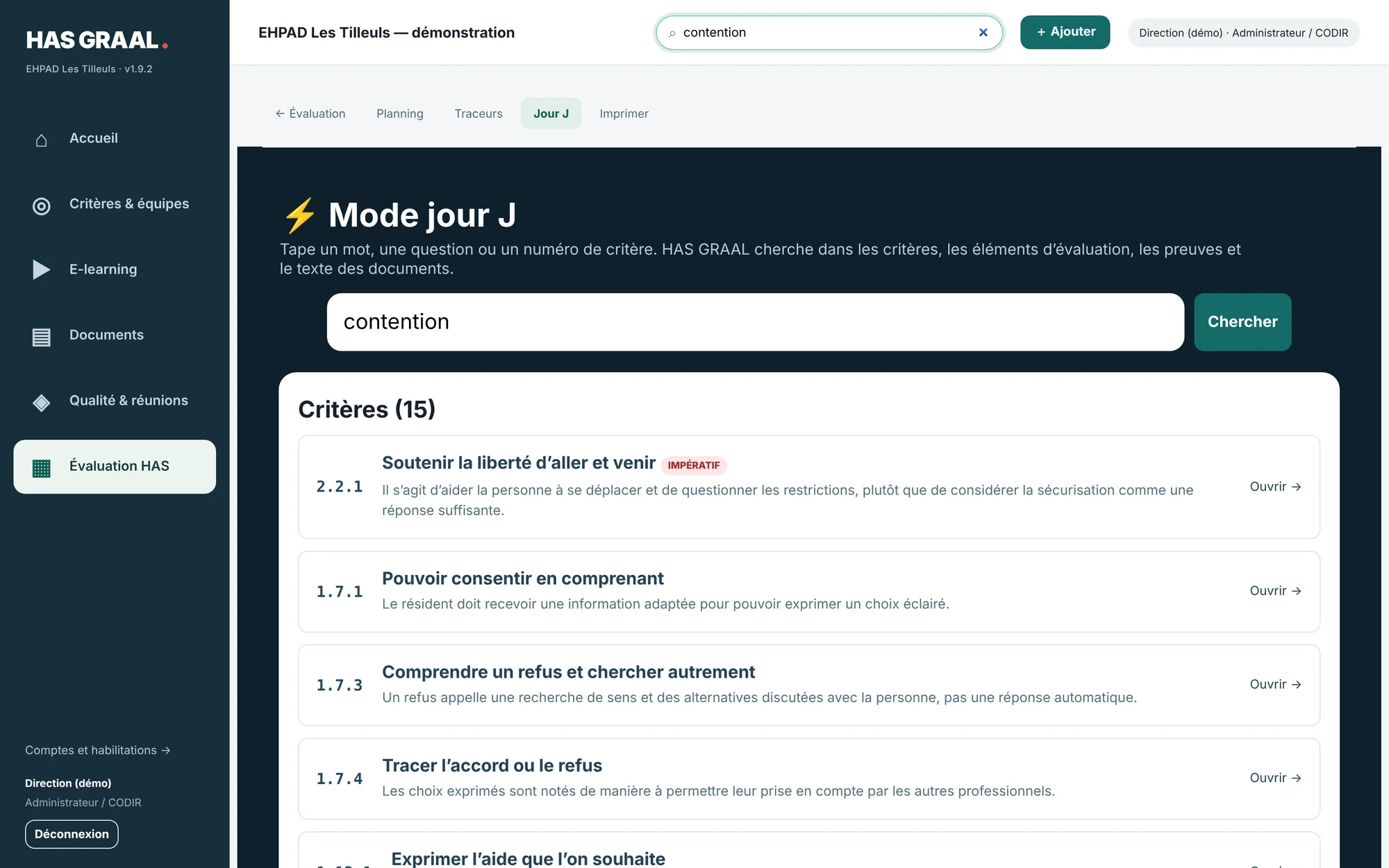This screenshot has height=868, width=1389.
Task: Click the Évaluation HAS grid icon
Action: coord(42,469)
